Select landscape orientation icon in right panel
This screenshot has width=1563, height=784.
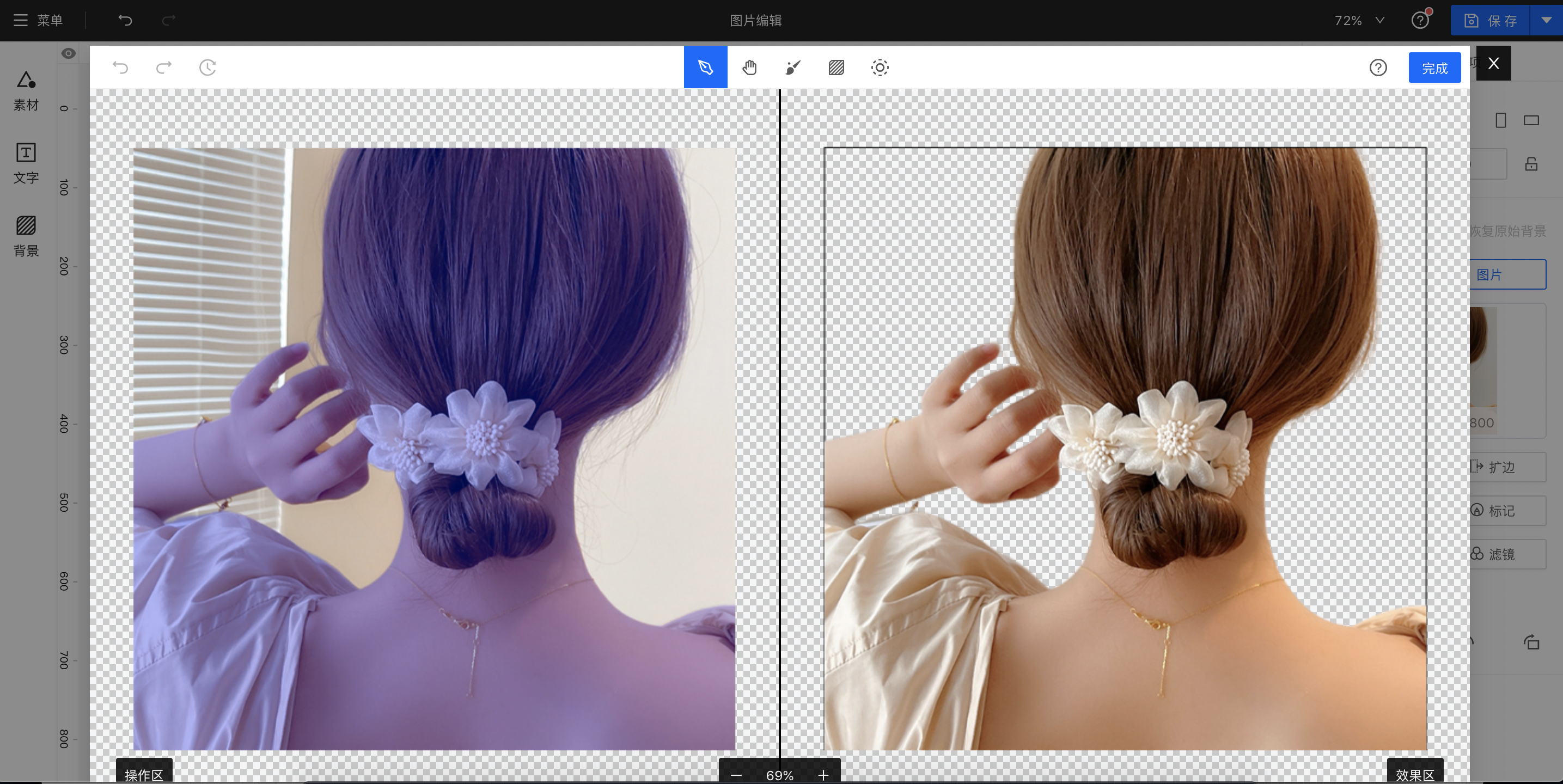(1531, 120)
